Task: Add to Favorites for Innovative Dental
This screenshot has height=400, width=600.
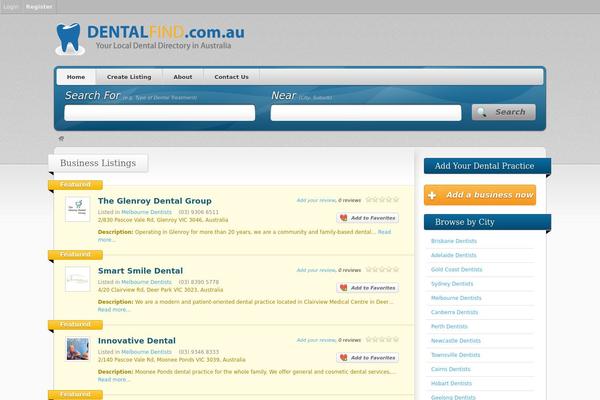Action: click(368, 358)
